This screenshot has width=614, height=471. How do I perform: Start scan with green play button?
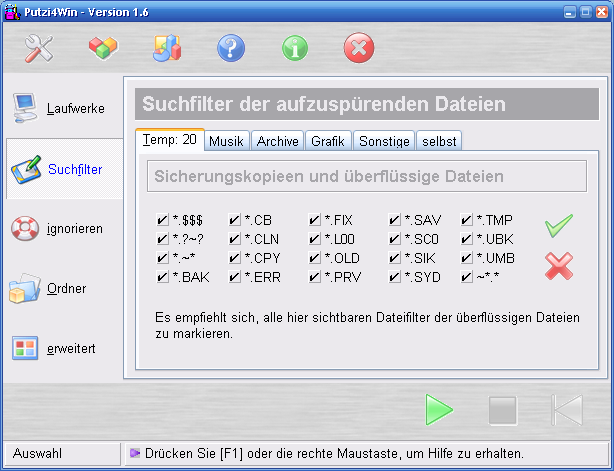[439, 410]
